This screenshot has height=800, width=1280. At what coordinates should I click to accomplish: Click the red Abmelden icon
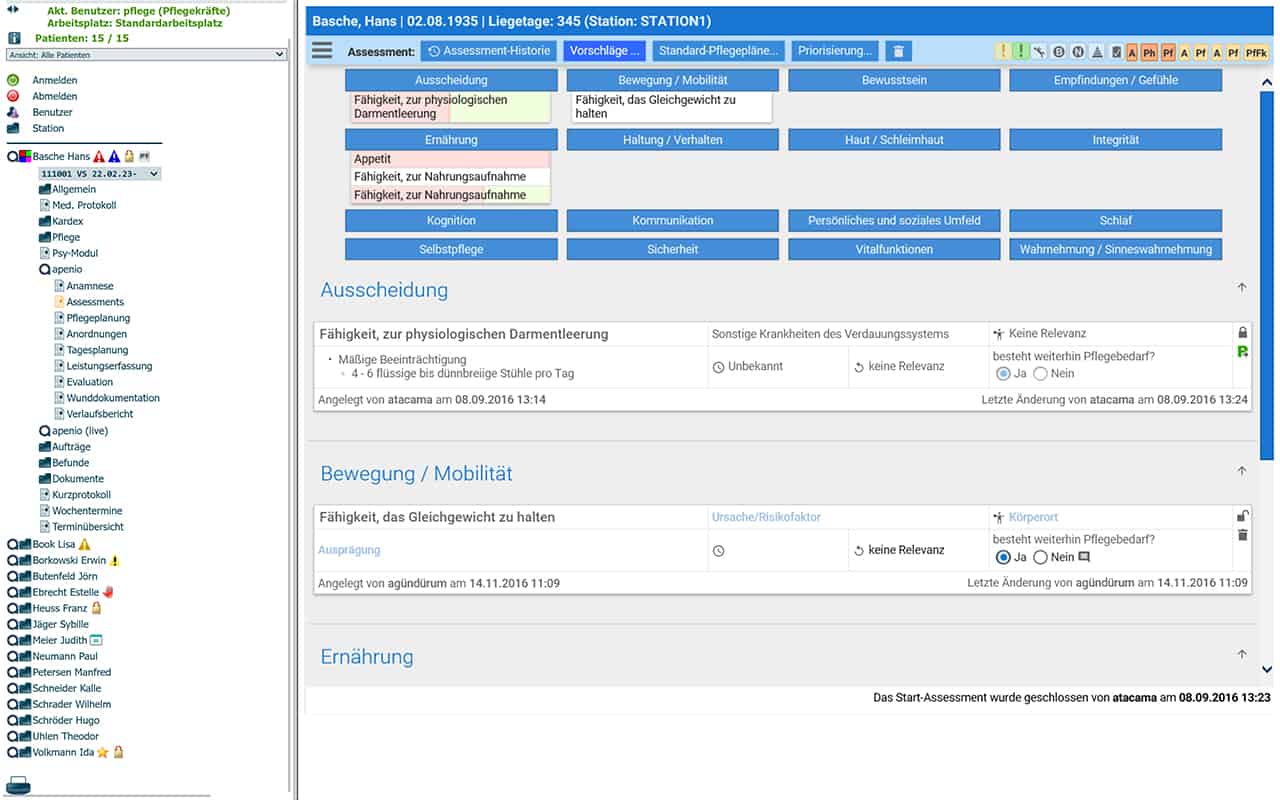pyautogui.click(x=13, y=96)
